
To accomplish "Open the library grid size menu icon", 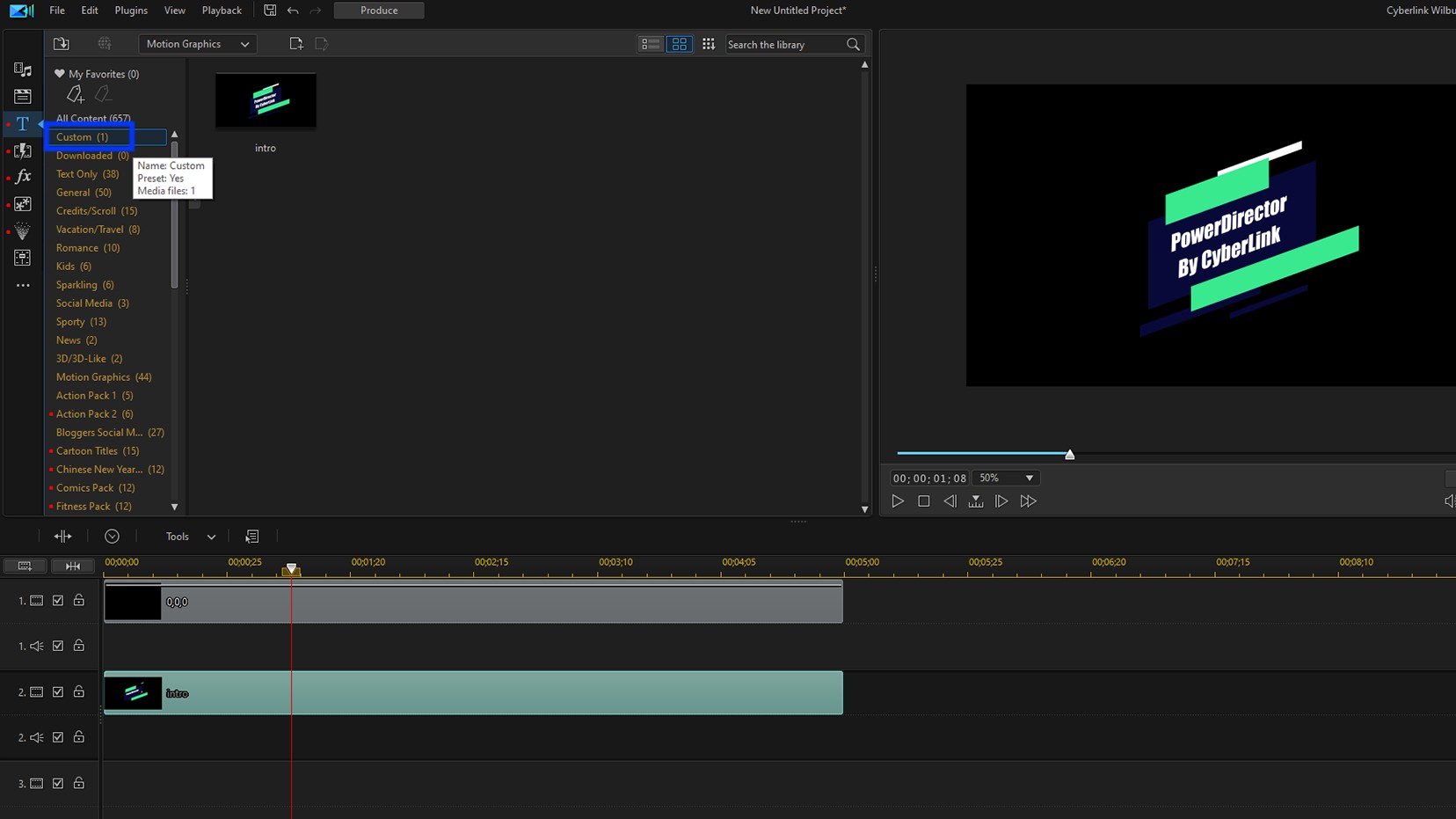I will [x=709, y=44].
